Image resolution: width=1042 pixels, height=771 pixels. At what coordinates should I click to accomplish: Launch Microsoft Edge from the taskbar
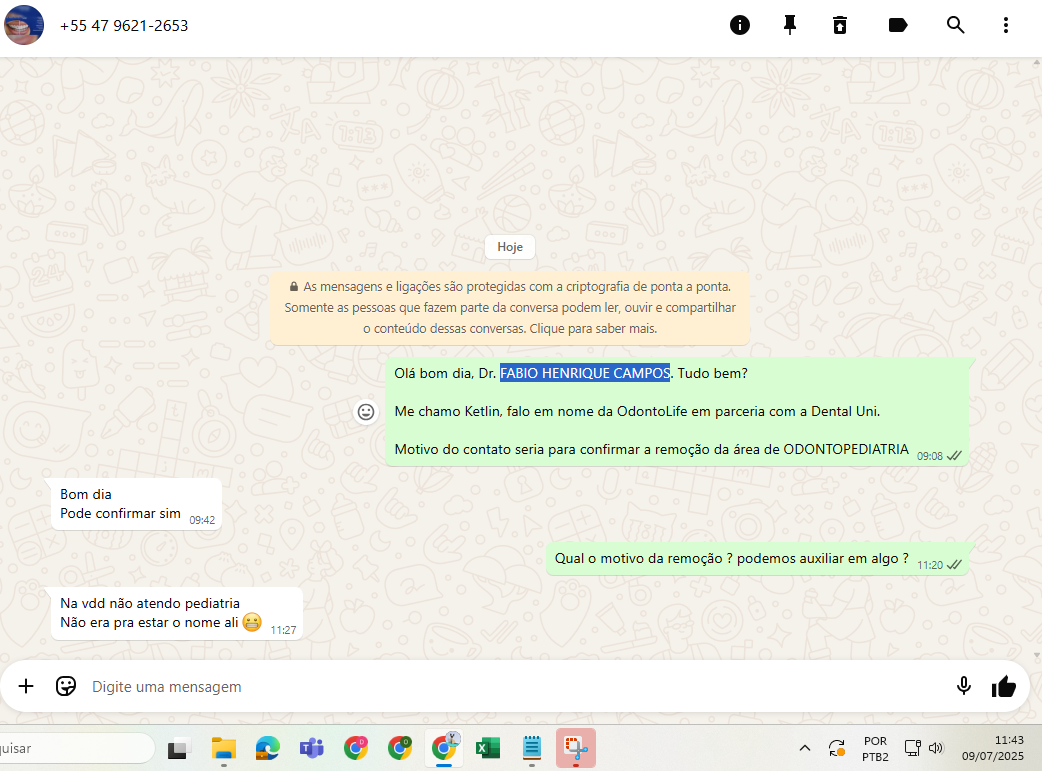pos(268,748)
